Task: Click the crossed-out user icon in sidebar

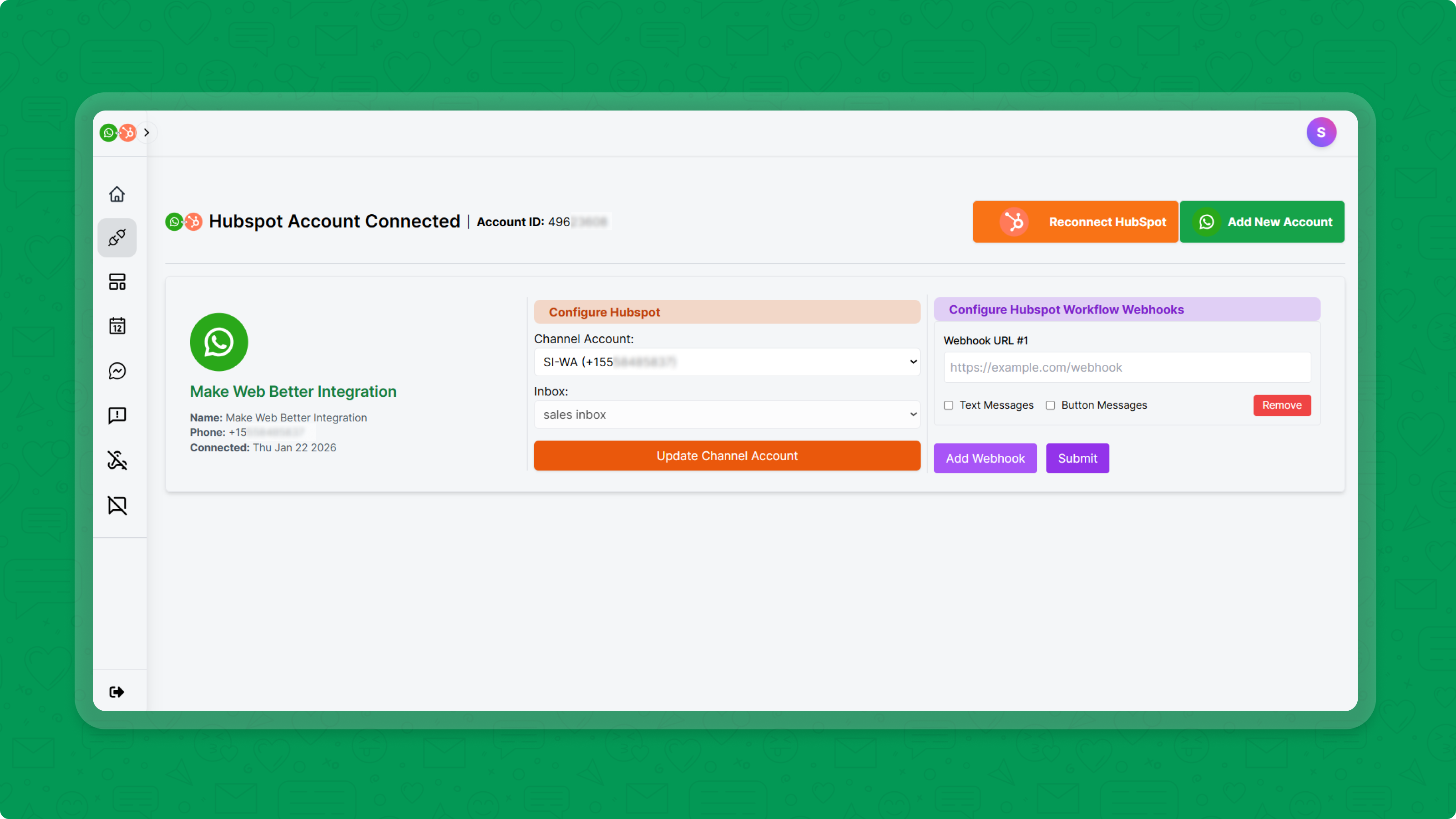Action: pos(117,460)
